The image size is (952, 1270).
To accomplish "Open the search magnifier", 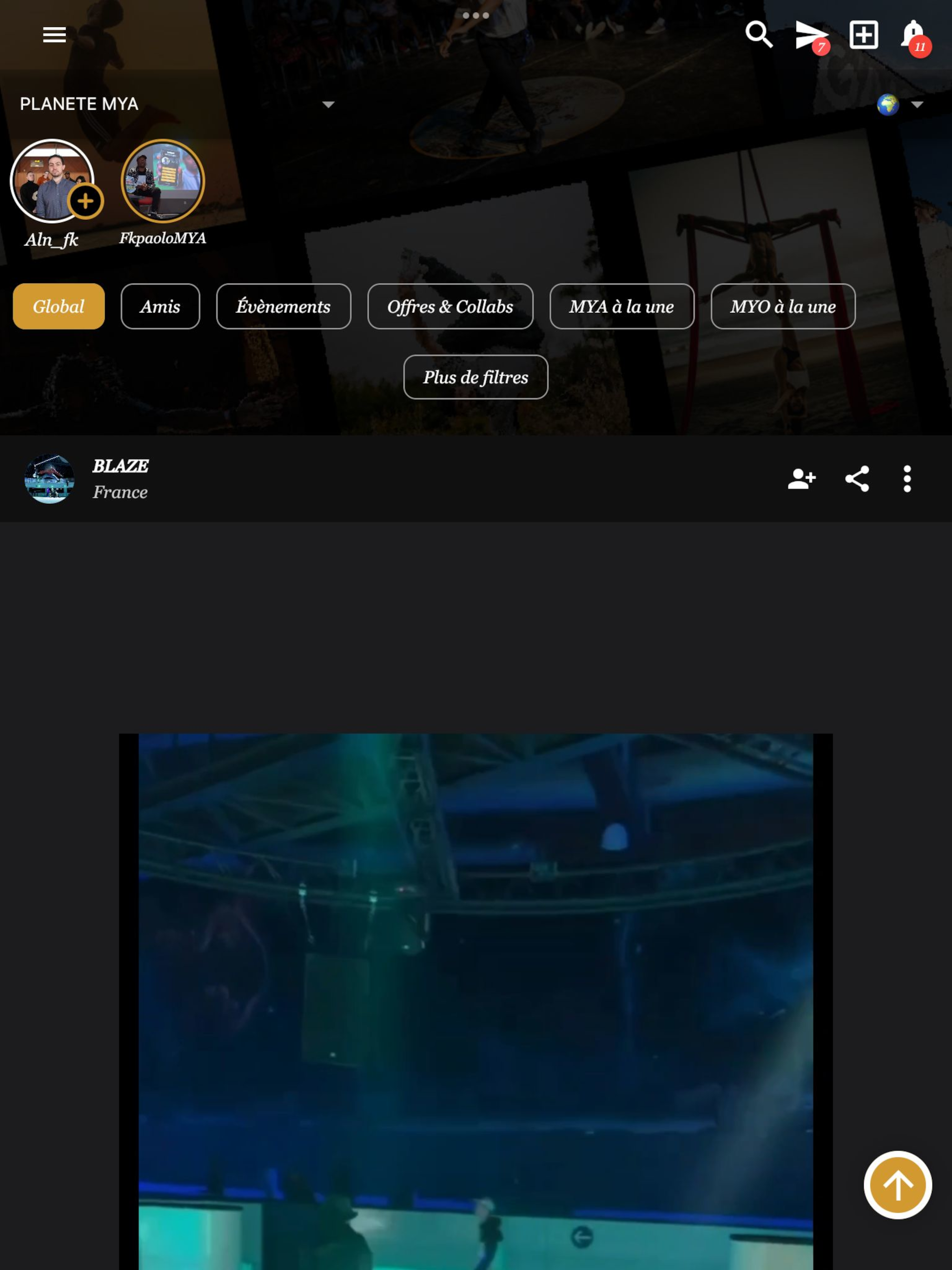I will 759,34.
